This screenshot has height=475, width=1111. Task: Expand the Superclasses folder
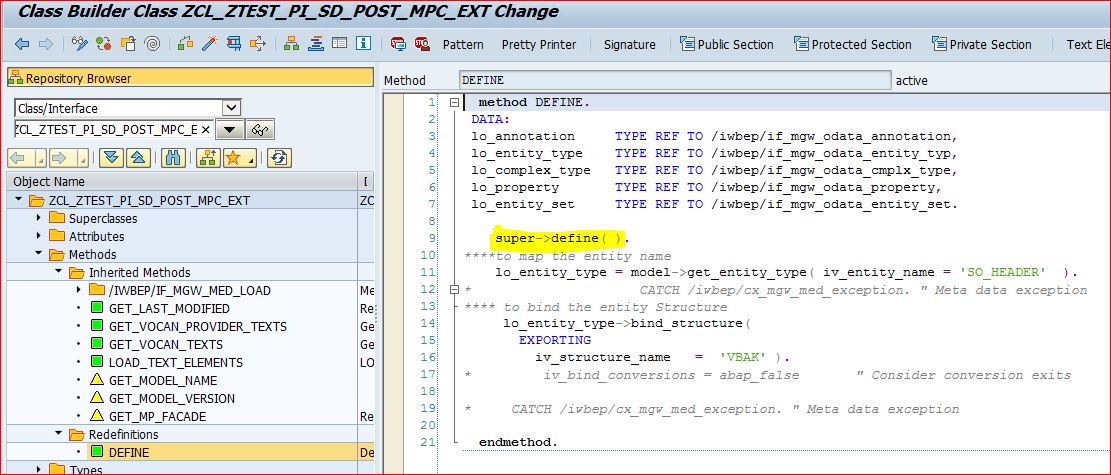click(39, 219)
